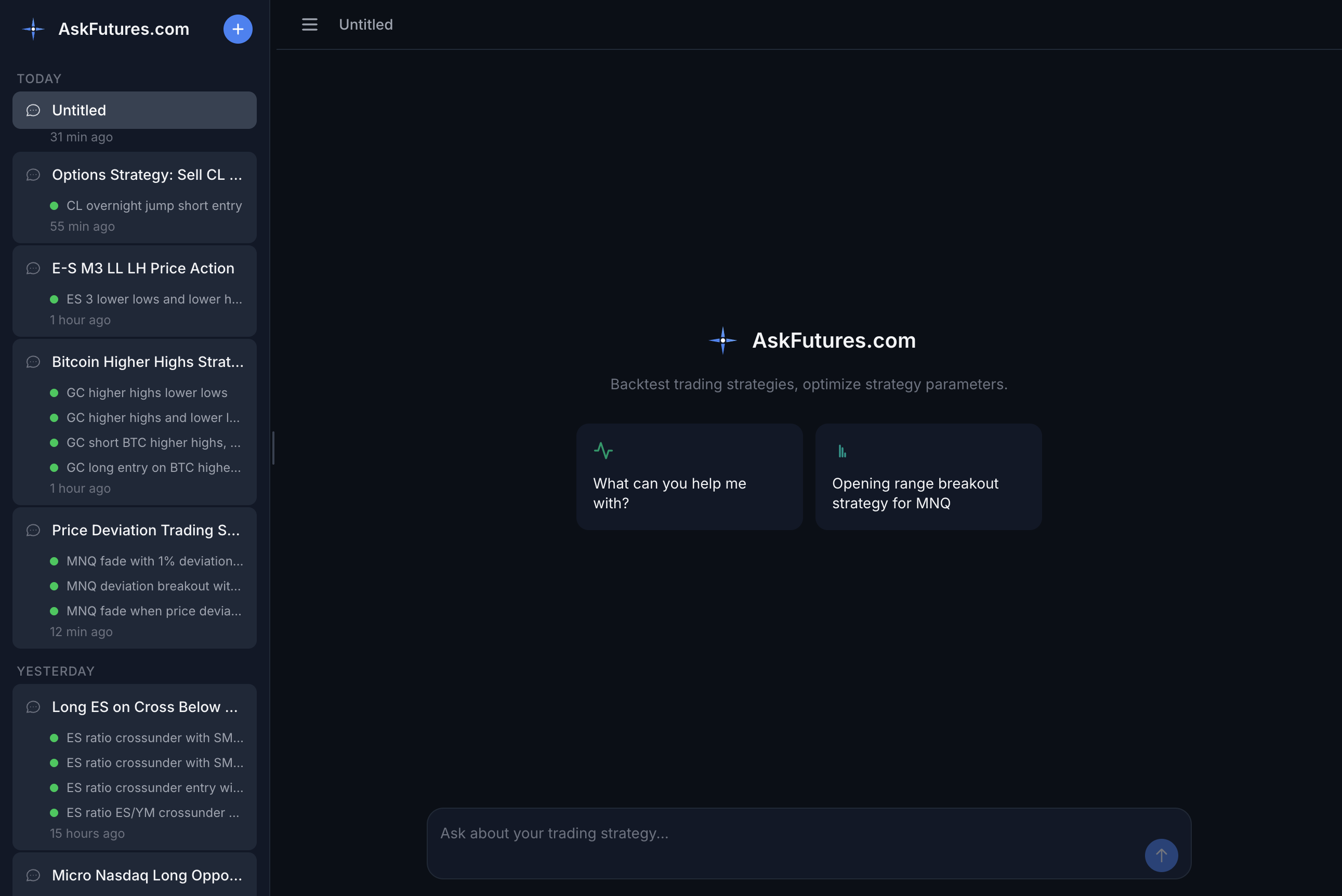
Task: Click chat icon next to Micro Nasdaq Long
Action: pyautogui.click(x=33, y=875)
